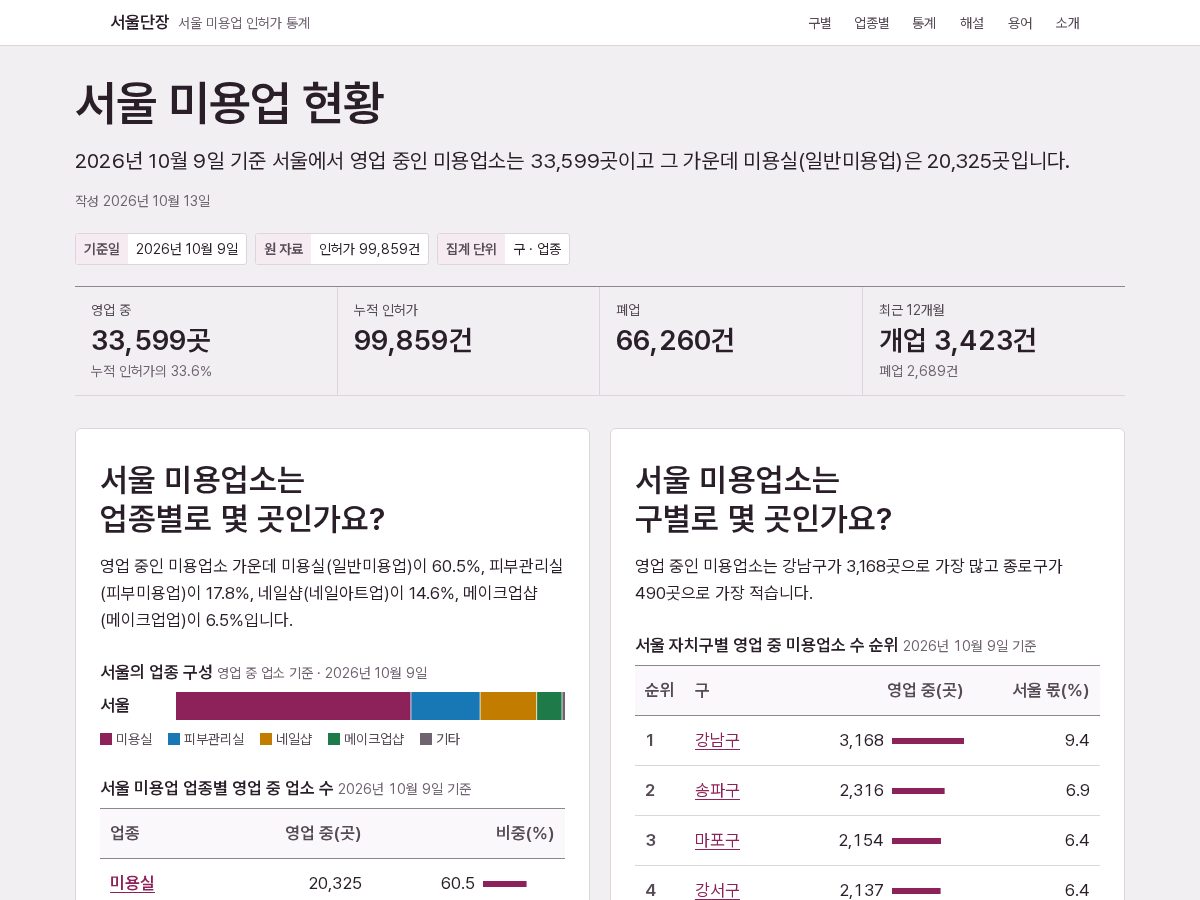
Task: Open the 미용실 category link in table
Action: 132,883
